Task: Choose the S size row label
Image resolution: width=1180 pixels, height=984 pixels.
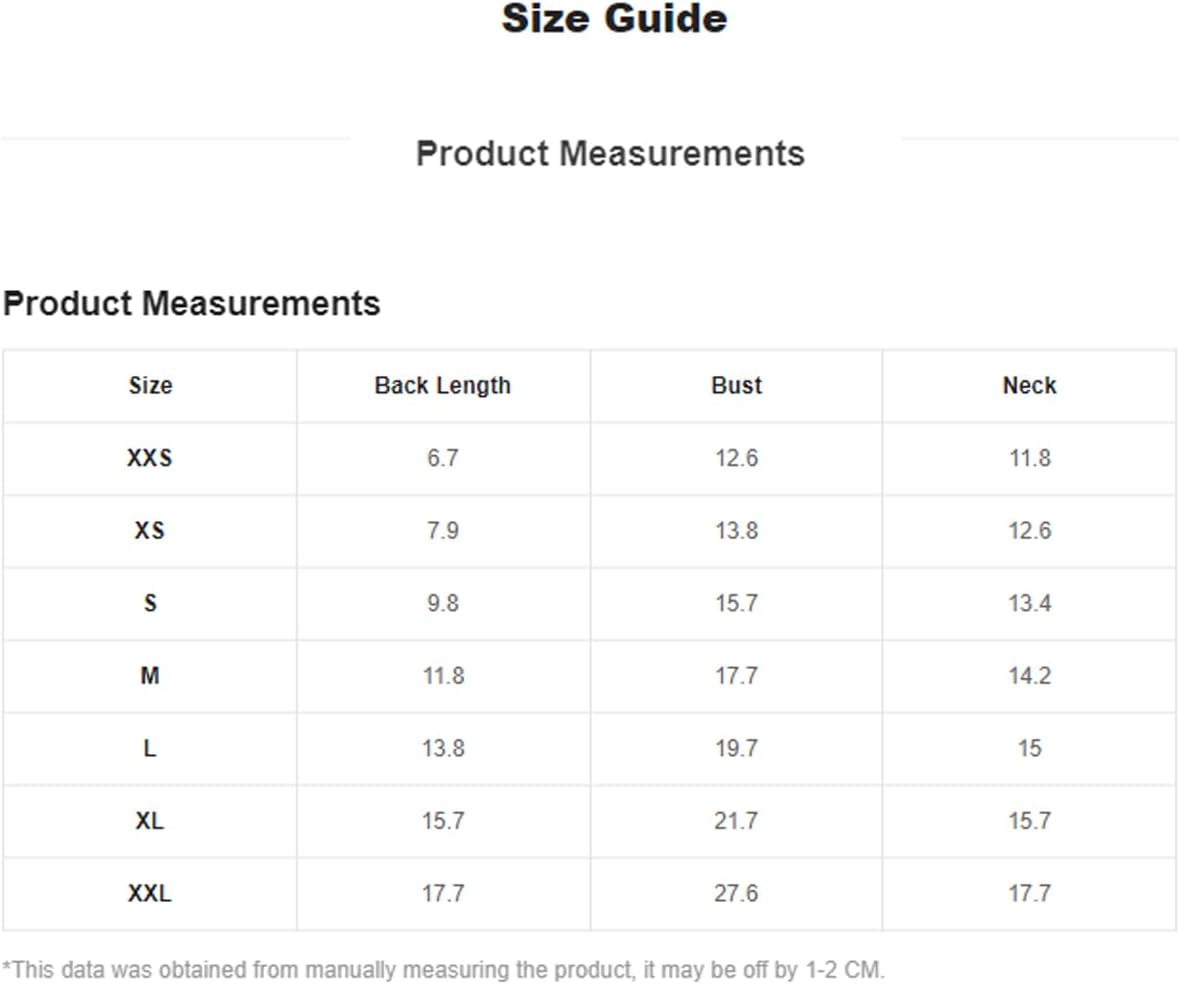Action: tap(150, 604)
